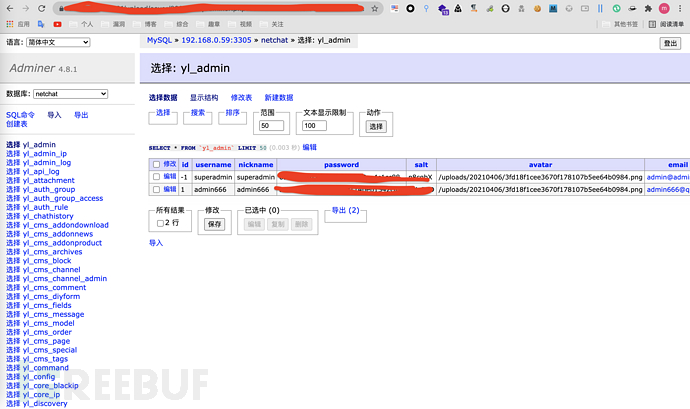Open the Chrome three-dot menu
Viewport: 690px width, 409px height.
coord(680,8)
